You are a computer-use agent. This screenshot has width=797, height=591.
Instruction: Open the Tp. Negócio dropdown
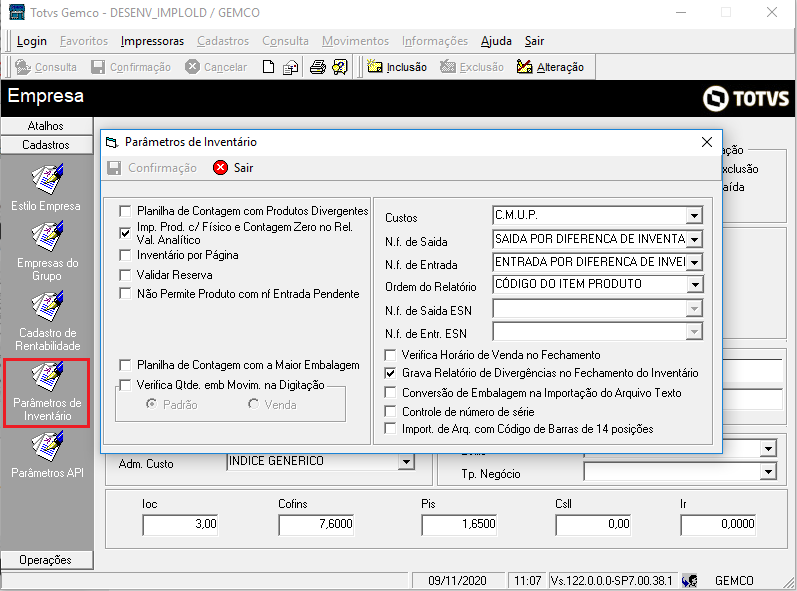[768, 472]
